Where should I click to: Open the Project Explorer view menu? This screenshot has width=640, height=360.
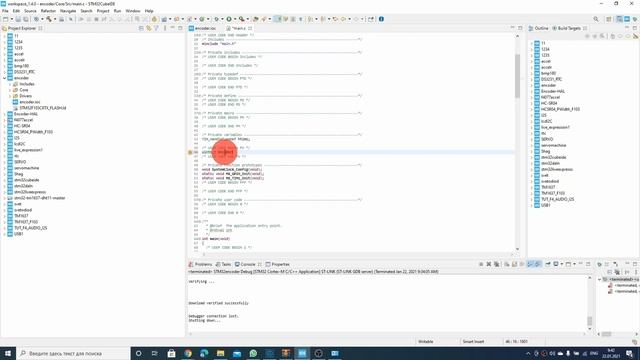(x=165, y=28)
